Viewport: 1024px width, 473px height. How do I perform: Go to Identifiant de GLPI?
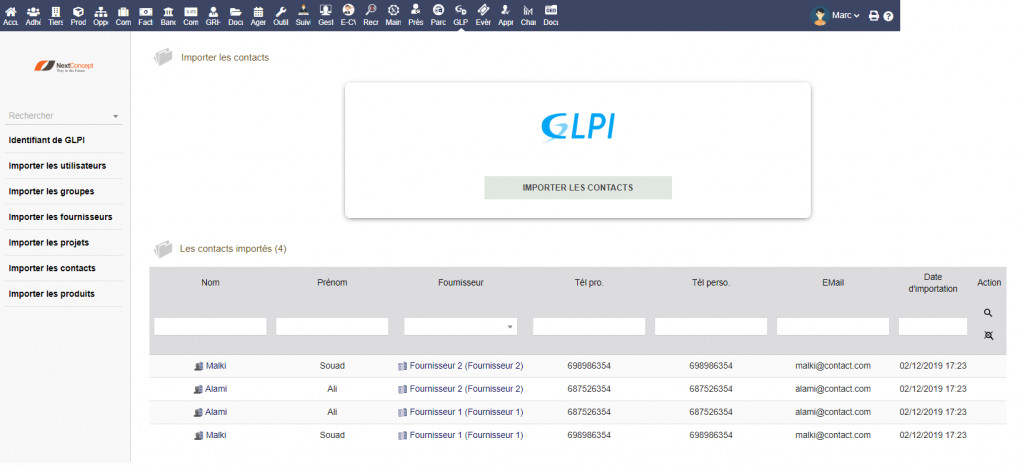point(46,140)
